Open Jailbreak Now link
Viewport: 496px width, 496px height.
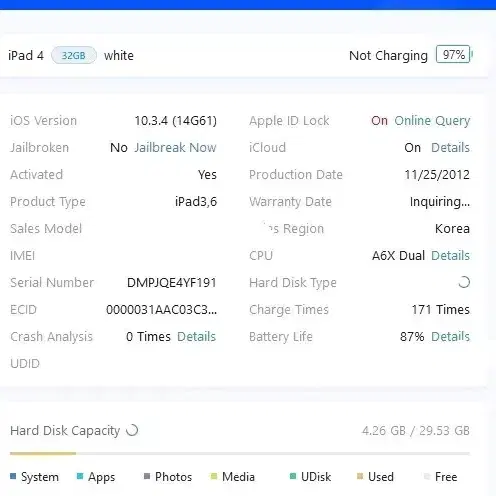coord(175,147)
